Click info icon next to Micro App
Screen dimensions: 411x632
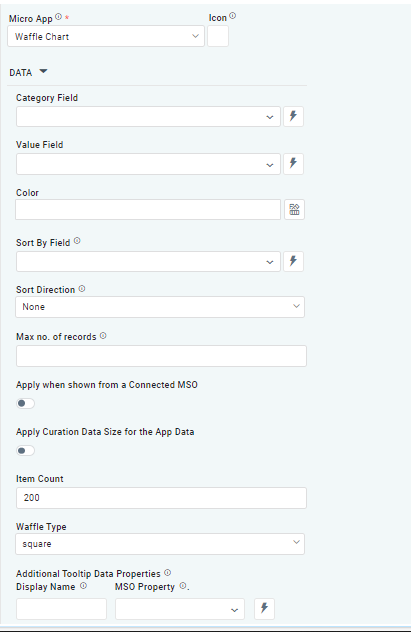tap(58, 17)
